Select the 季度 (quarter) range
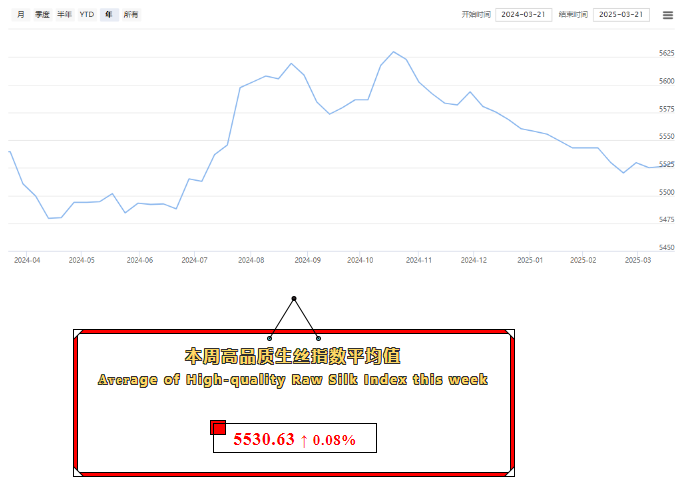Viewport: 681px width, 482px height. pos(42,15)
